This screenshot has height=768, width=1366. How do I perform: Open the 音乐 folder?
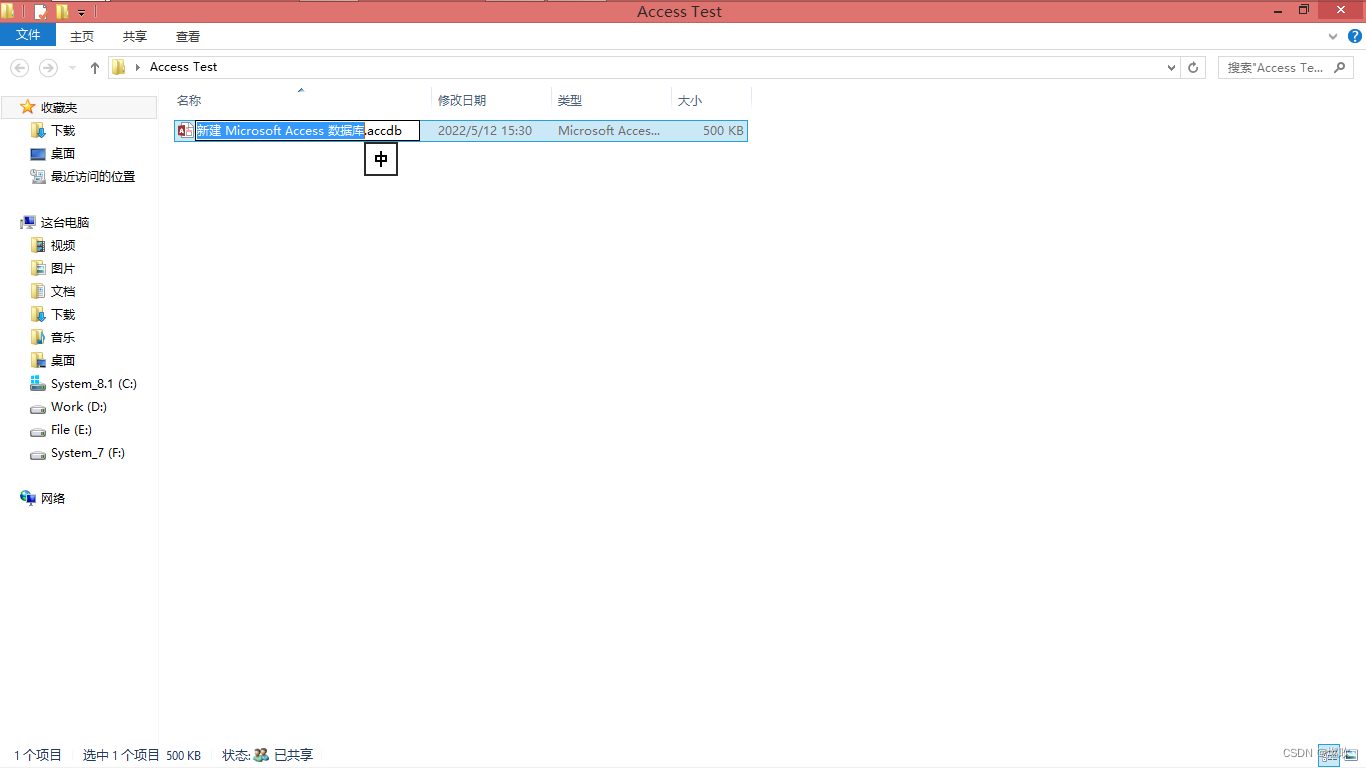pyautogui.click(x=63, y=337)
